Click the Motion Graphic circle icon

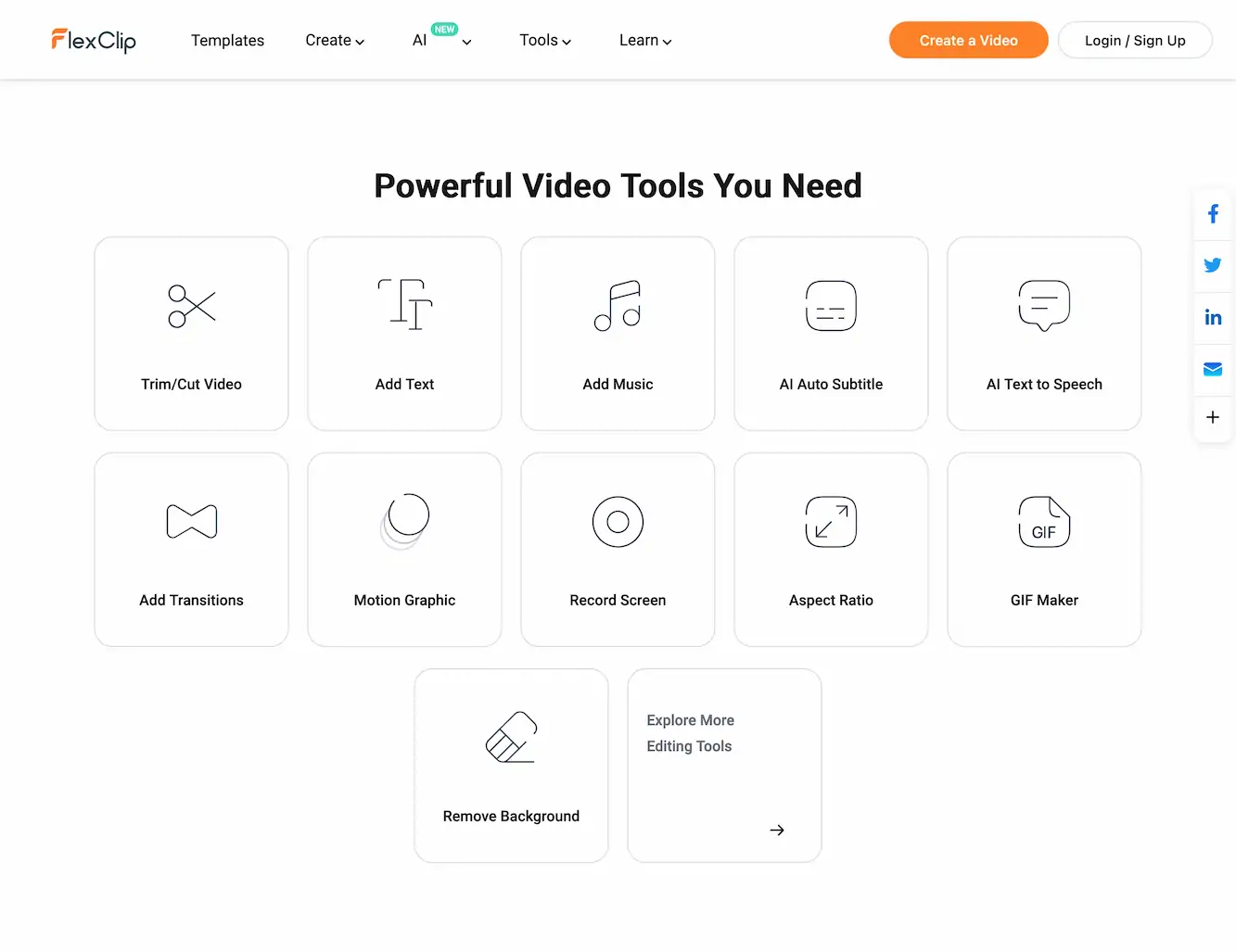click(404, 522)
